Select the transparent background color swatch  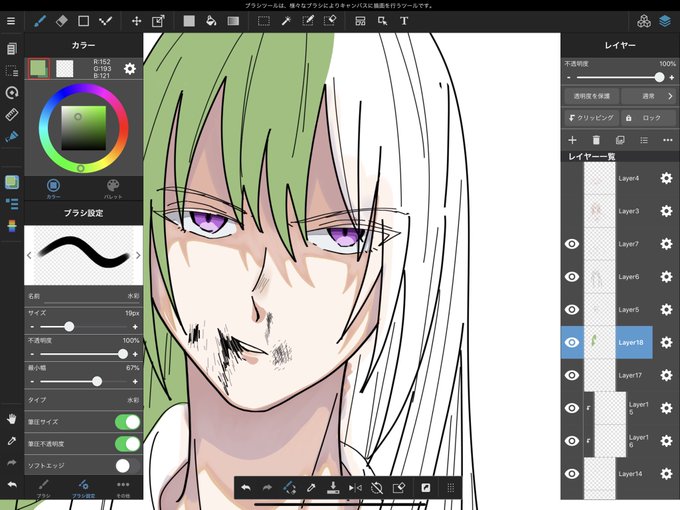click(x=65, y=69)
